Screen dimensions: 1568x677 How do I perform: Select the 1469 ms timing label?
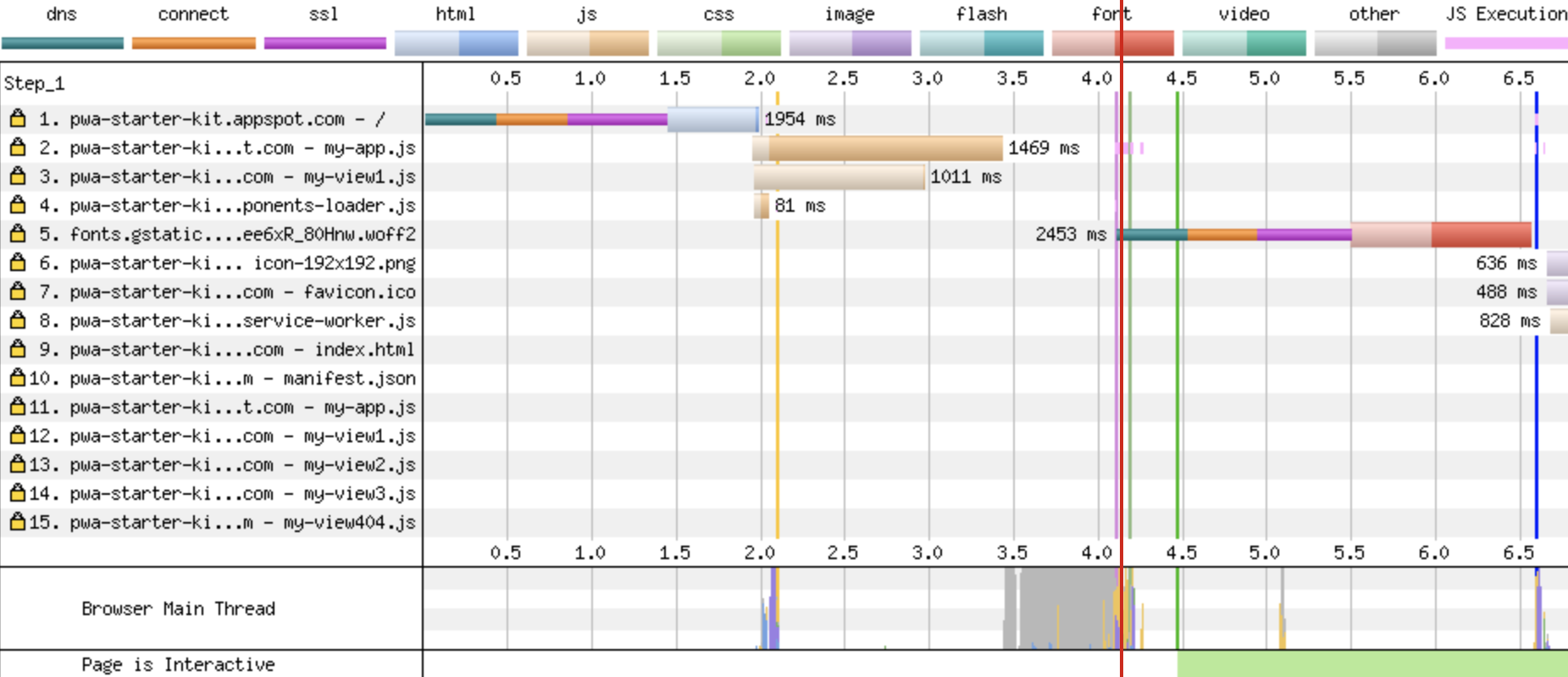click(1044, 147)
